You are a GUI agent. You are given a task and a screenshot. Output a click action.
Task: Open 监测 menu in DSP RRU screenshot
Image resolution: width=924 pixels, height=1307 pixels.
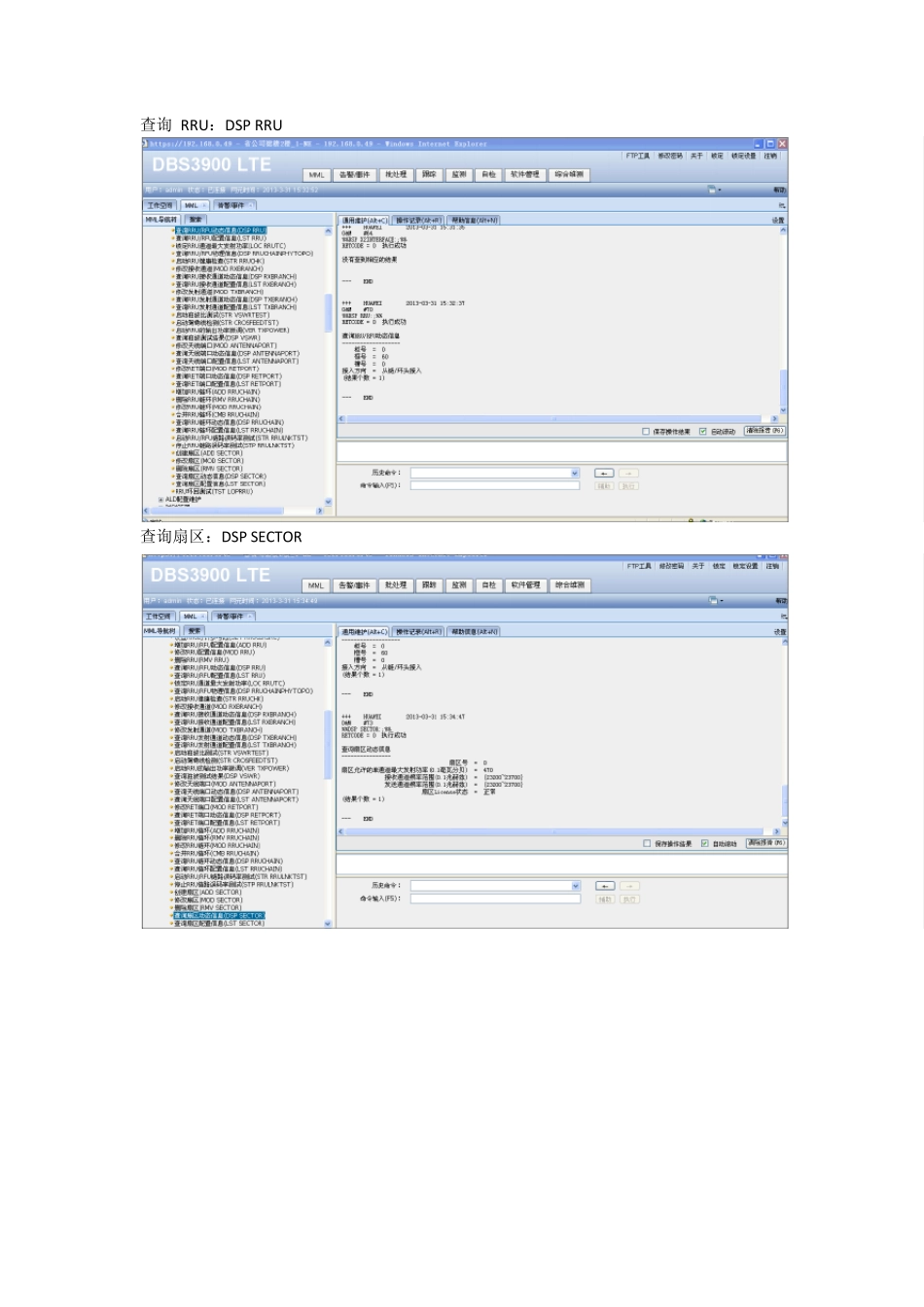click(459, 175)
